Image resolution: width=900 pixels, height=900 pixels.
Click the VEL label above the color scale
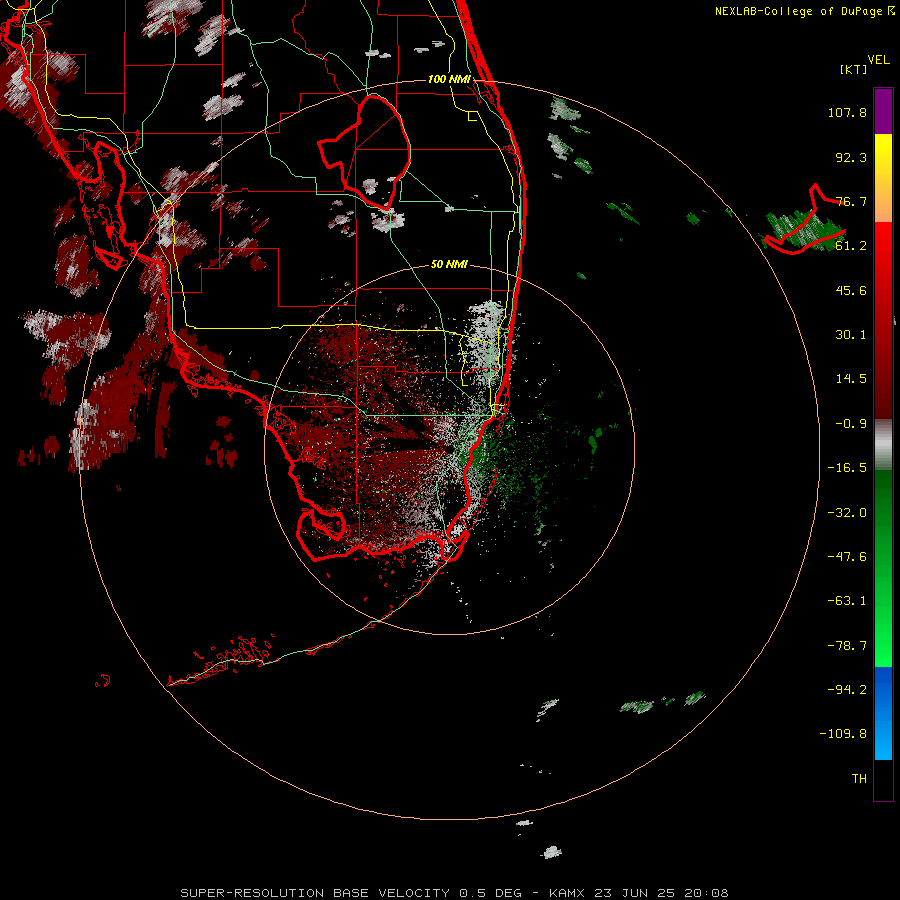(879, 60)
